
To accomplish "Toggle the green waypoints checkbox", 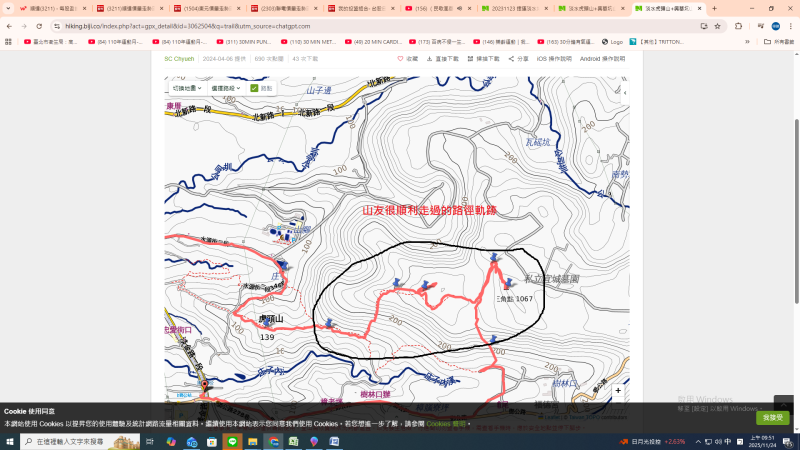I will click(x=254, y=88).
